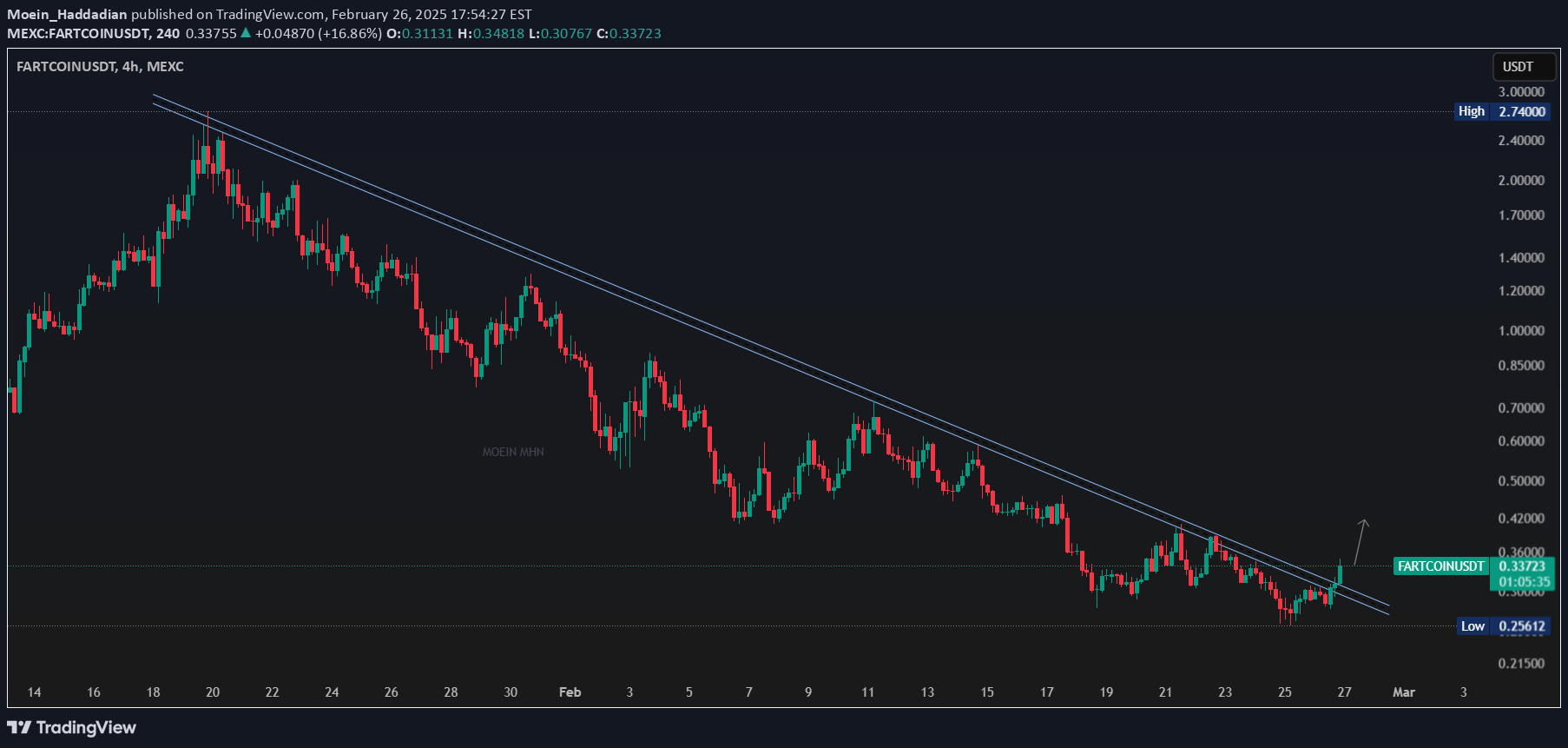Click date axis label 19
This screenshot has width=1568, height=748.
click(1106, 692)
